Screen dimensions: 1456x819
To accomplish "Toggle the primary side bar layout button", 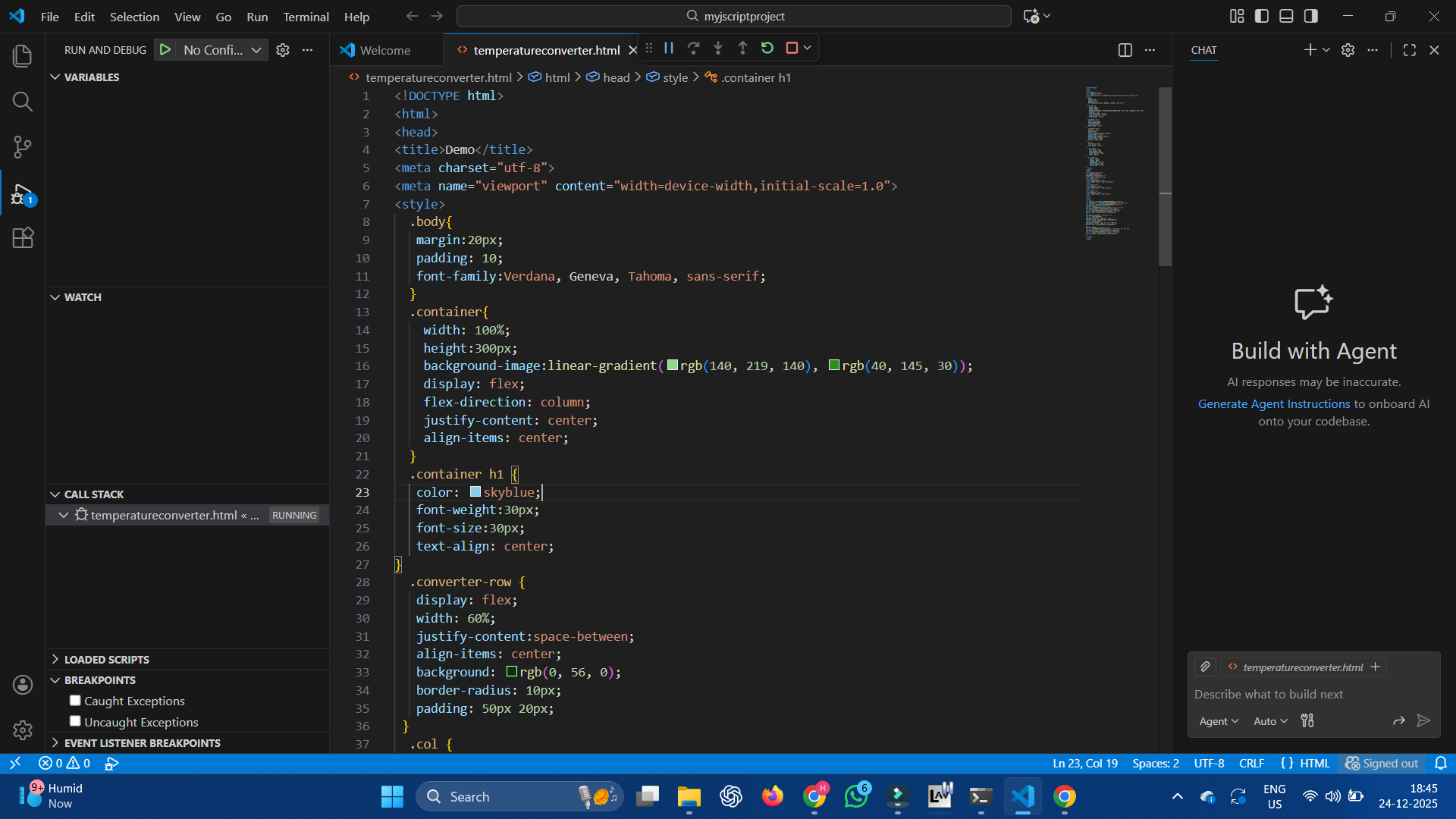I will tap(1262, 16).
